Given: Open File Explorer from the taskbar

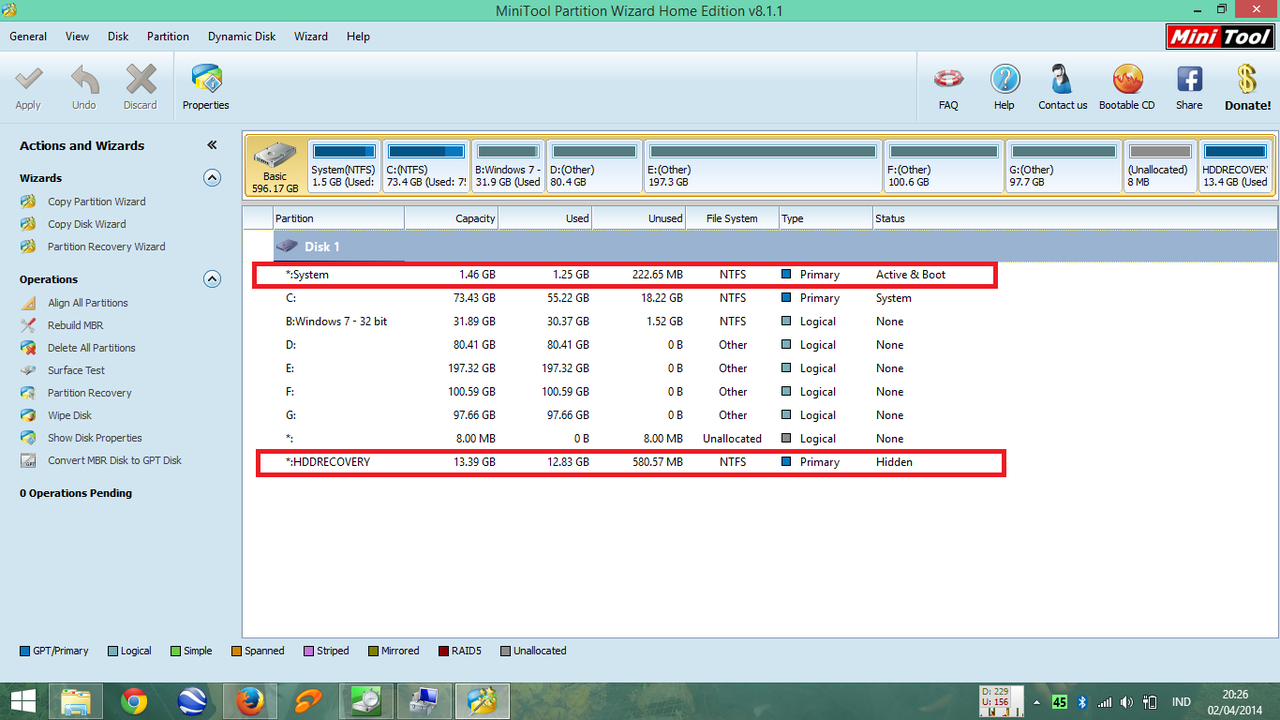Looking at the screenshot, I should coord(77,702).
